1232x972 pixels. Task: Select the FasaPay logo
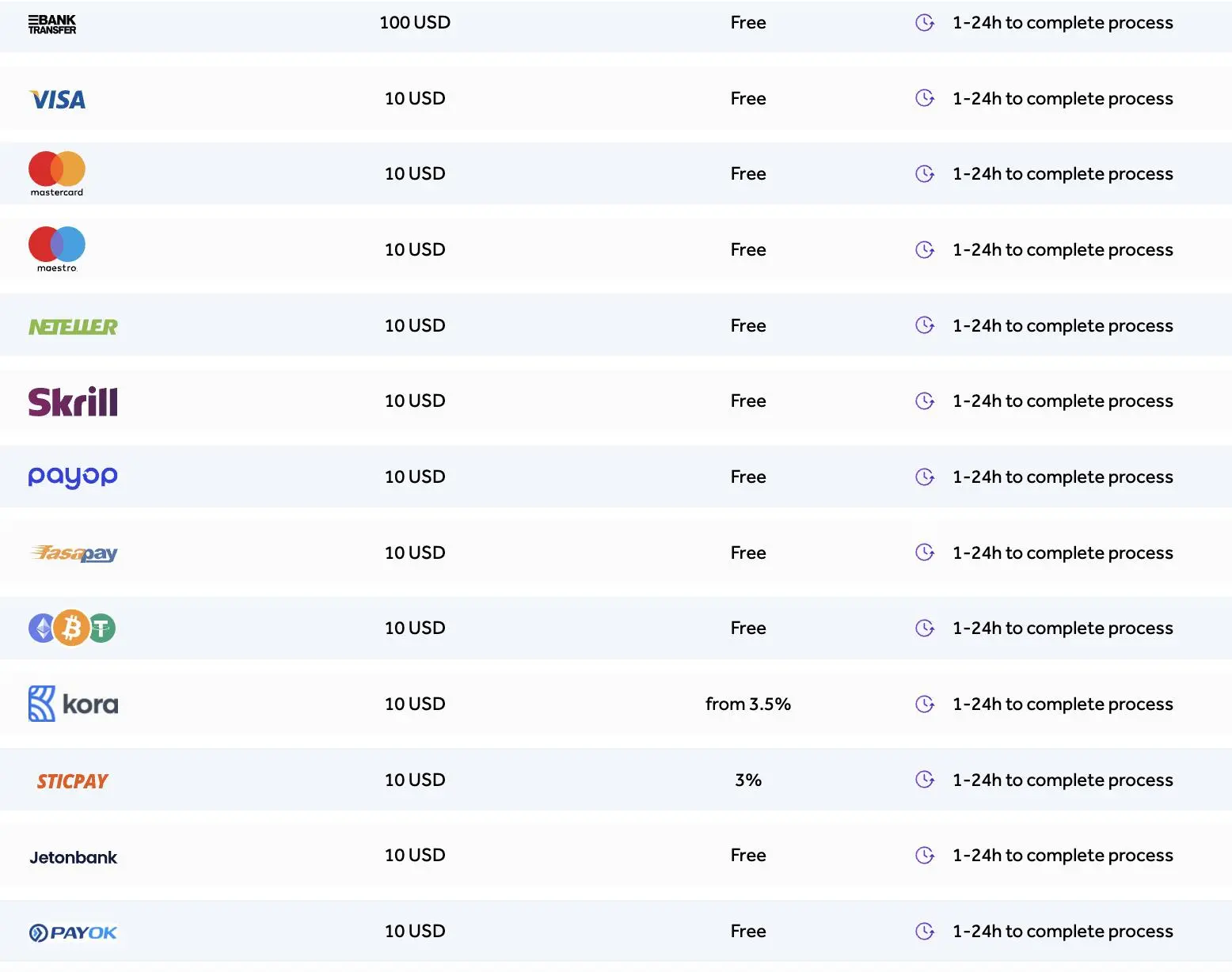point(73,552)
